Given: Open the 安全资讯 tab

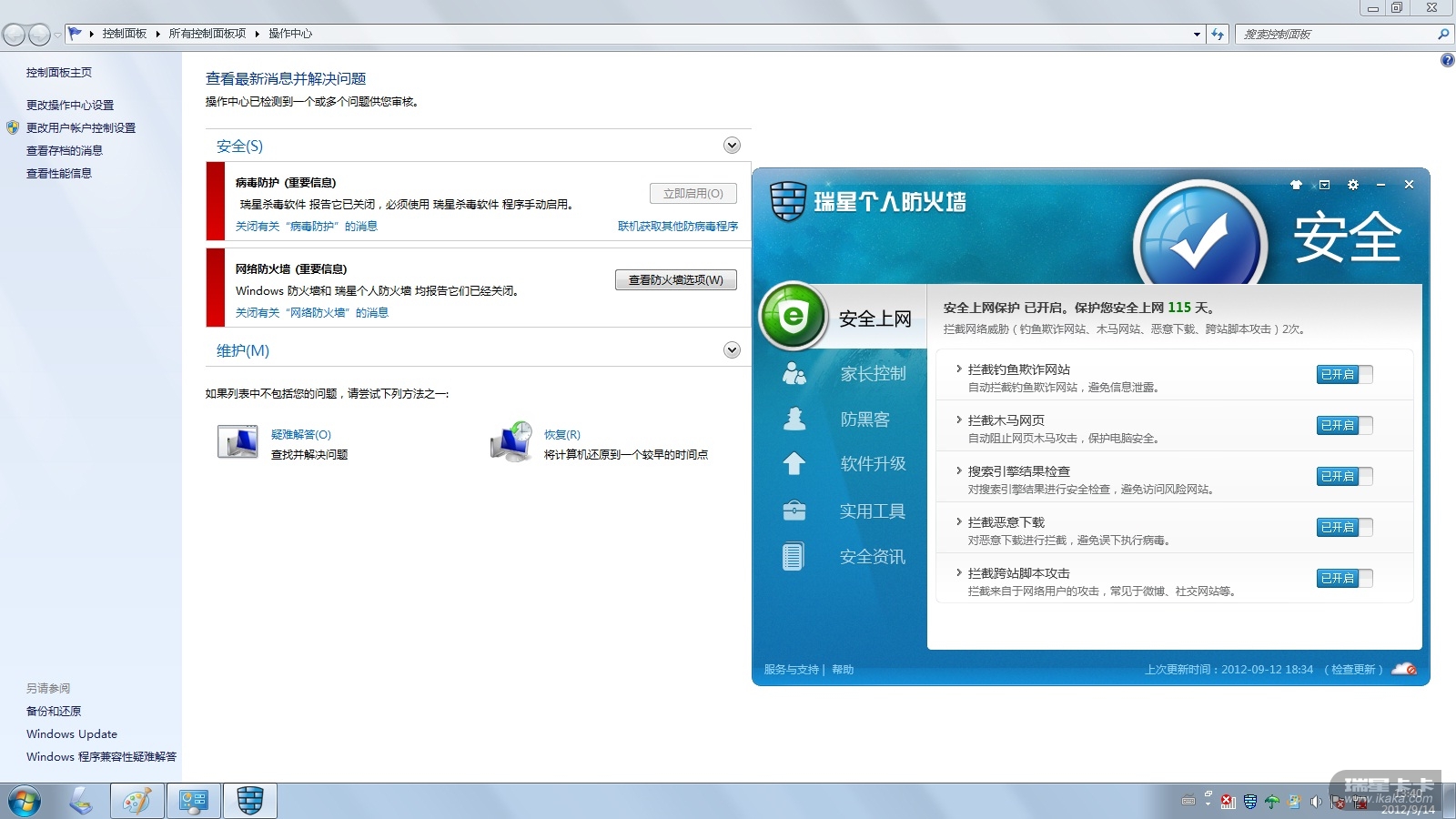Looking at the screenshot, I should 872,557.
